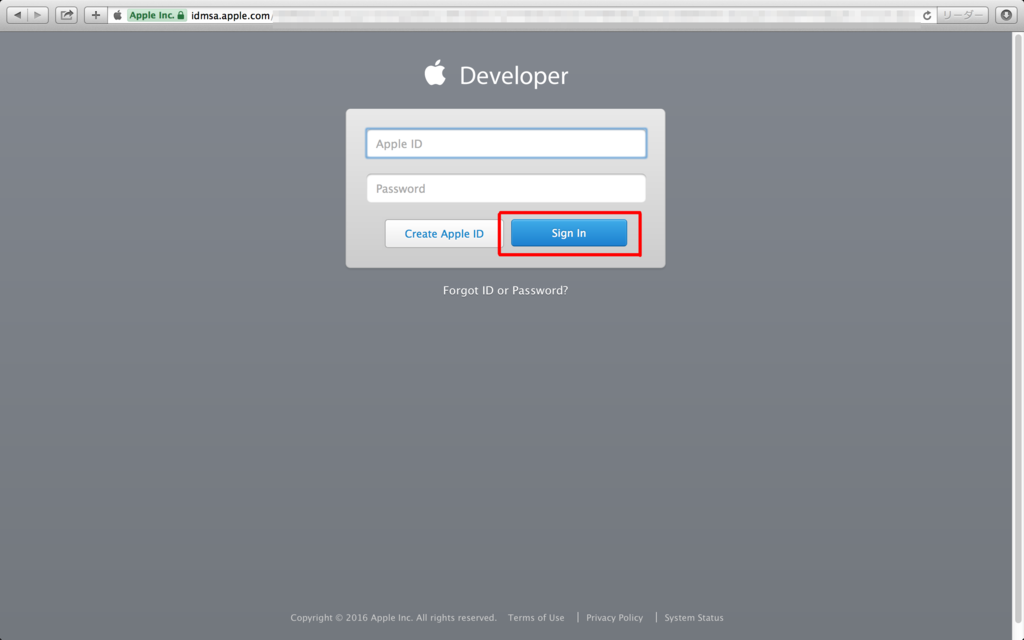Image resolution: width=1024 pixels, height=640 pixels.
Task: Click the idmsa.apple.com address text
Action: coord(231,16)
